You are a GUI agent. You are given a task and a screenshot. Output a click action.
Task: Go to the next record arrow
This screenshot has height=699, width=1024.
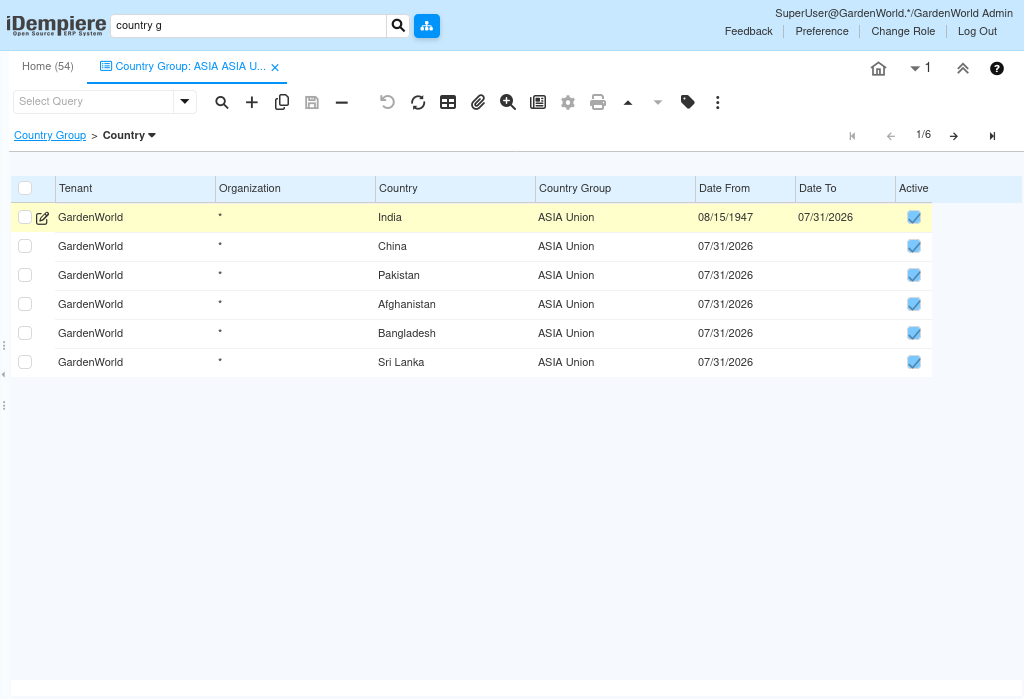click(954, 136)
